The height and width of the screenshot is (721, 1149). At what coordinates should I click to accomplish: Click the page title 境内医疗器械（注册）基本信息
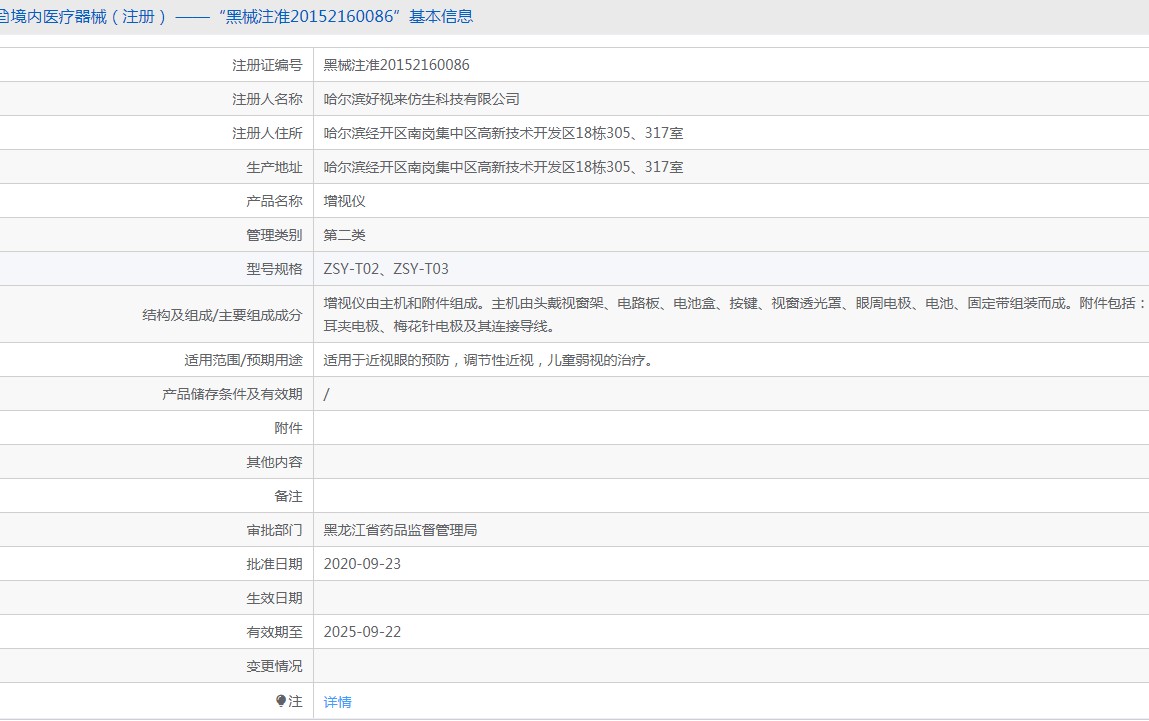241,16
